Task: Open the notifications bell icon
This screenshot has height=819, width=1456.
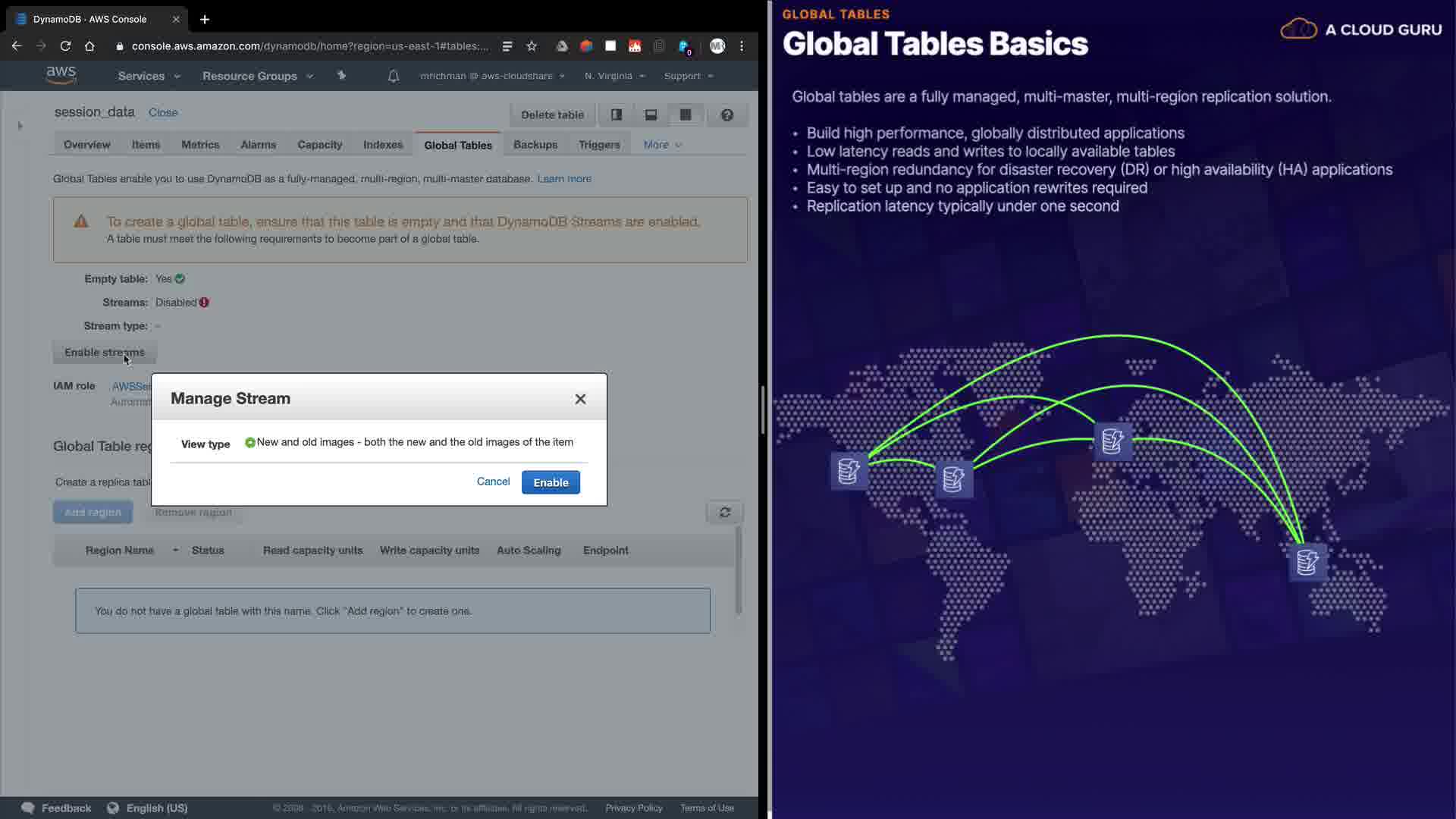Action: 393,76
